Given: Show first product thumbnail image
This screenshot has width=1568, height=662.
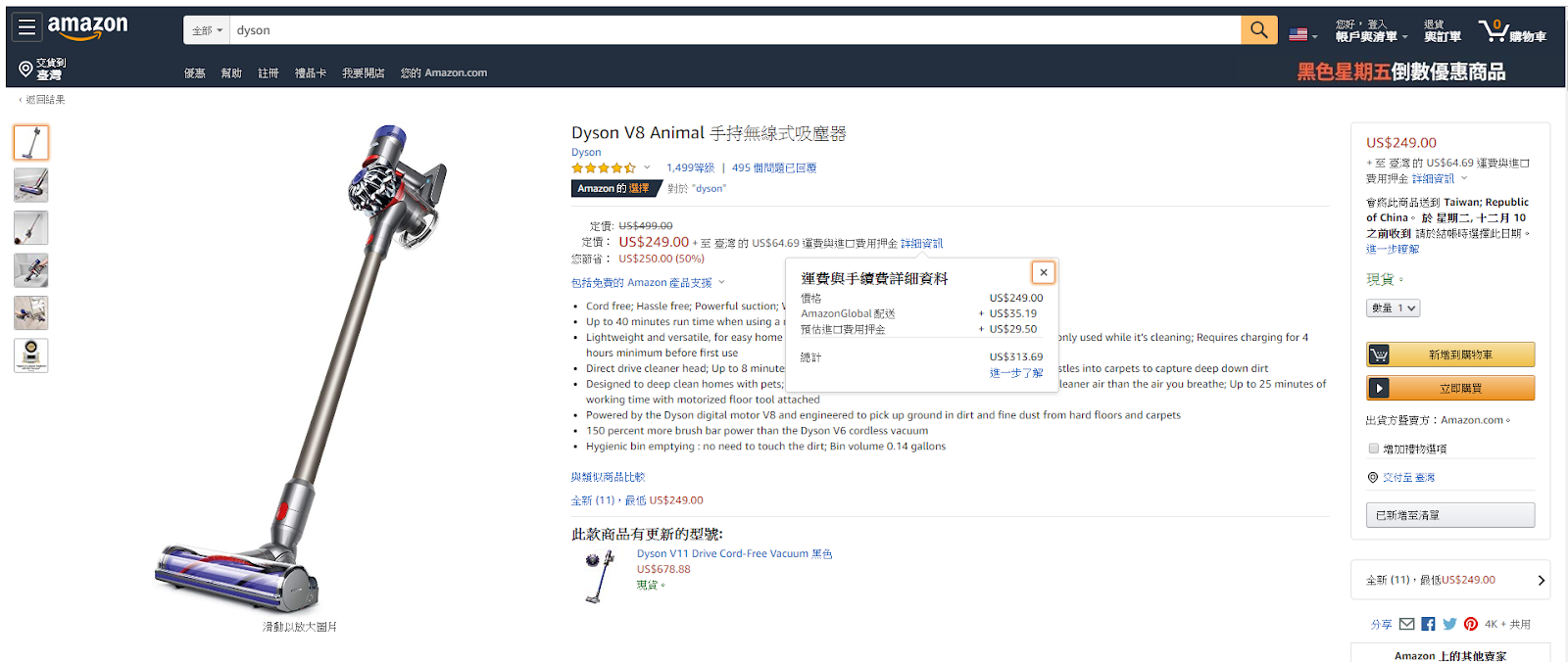Looking at the screenshot, I should coord(31,143).
